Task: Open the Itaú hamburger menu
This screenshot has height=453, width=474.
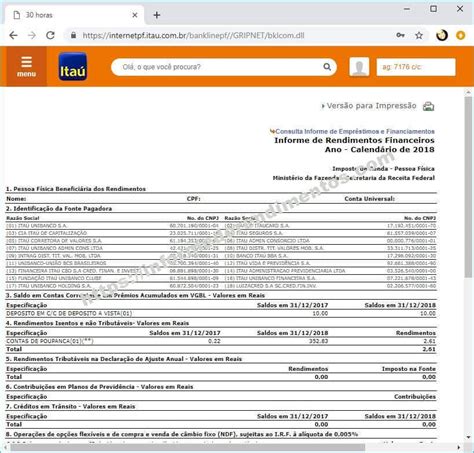Action: [26, 67]
